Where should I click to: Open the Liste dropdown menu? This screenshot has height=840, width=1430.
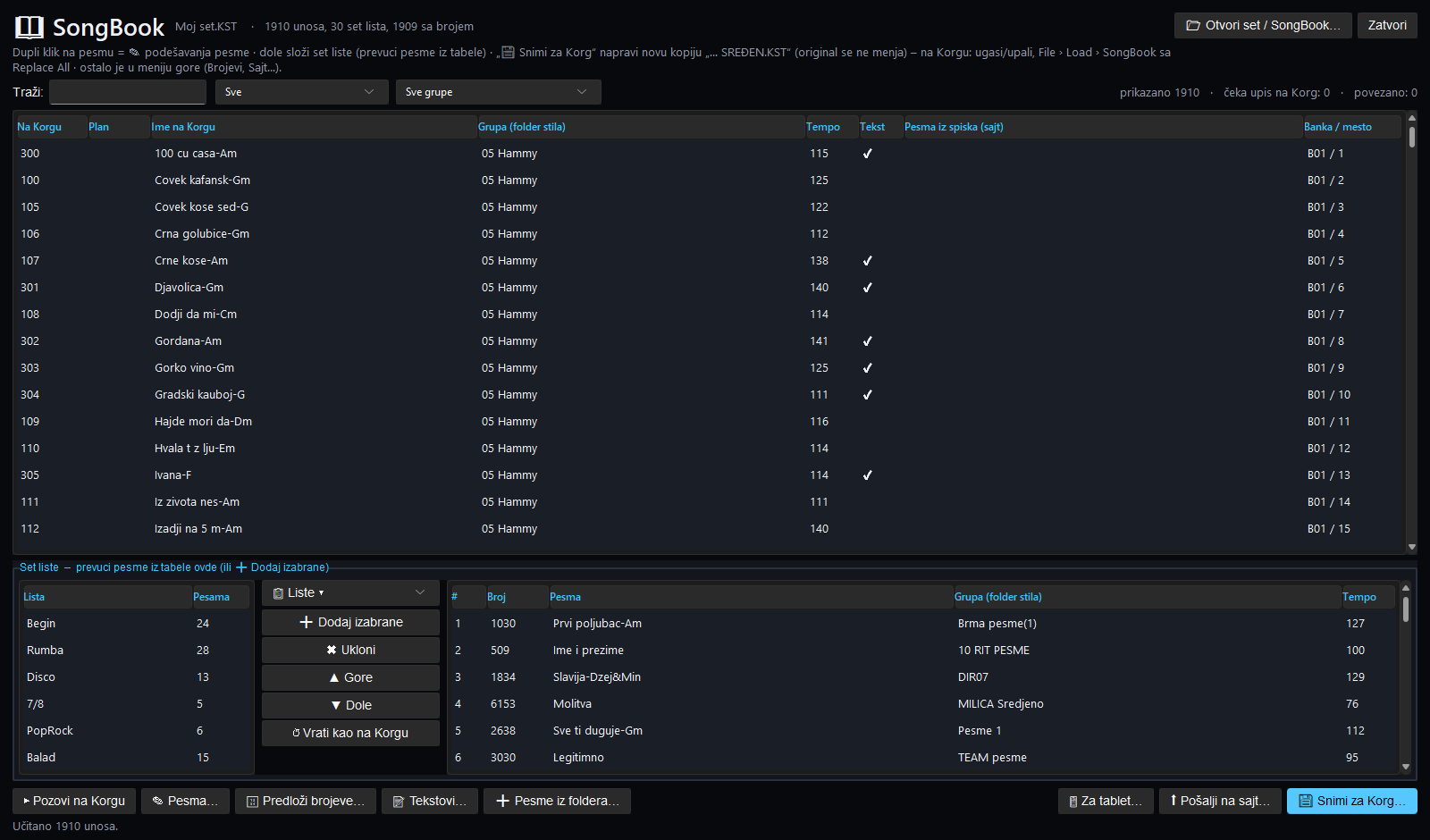(x=350, y=592)
